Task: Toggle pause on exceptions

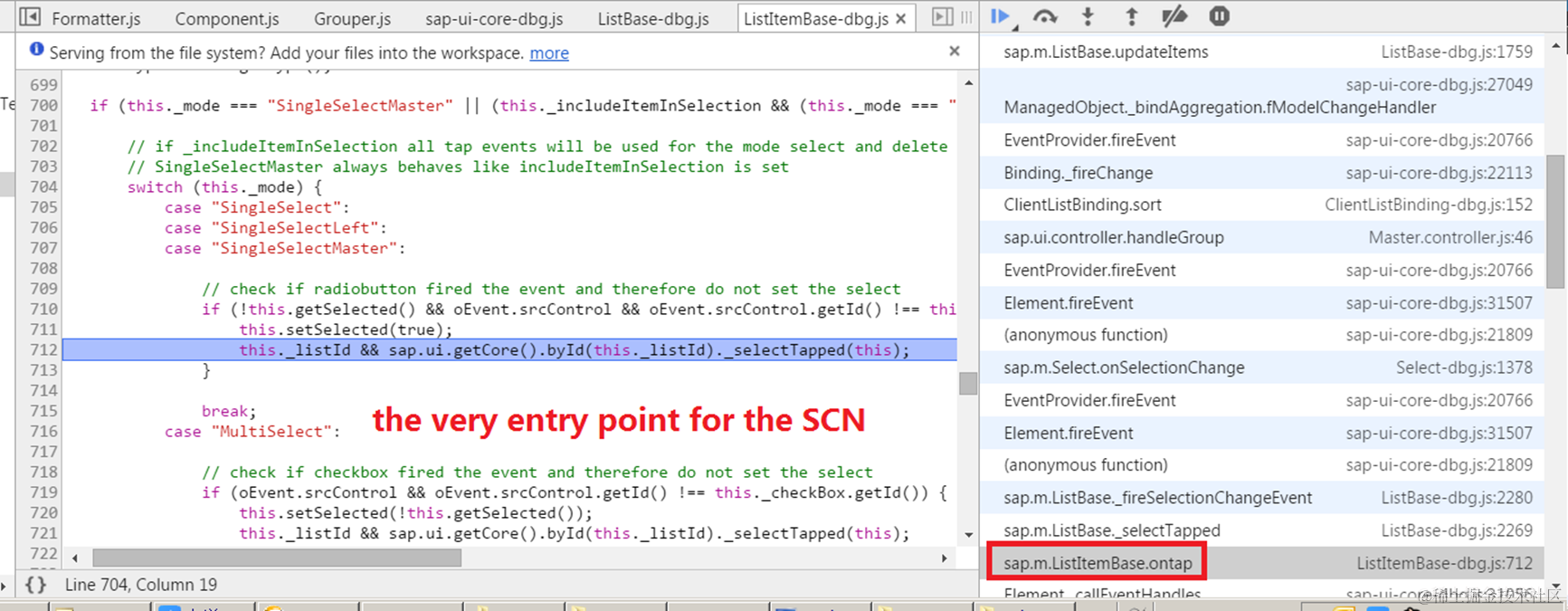Action: tap(1219, 16)
